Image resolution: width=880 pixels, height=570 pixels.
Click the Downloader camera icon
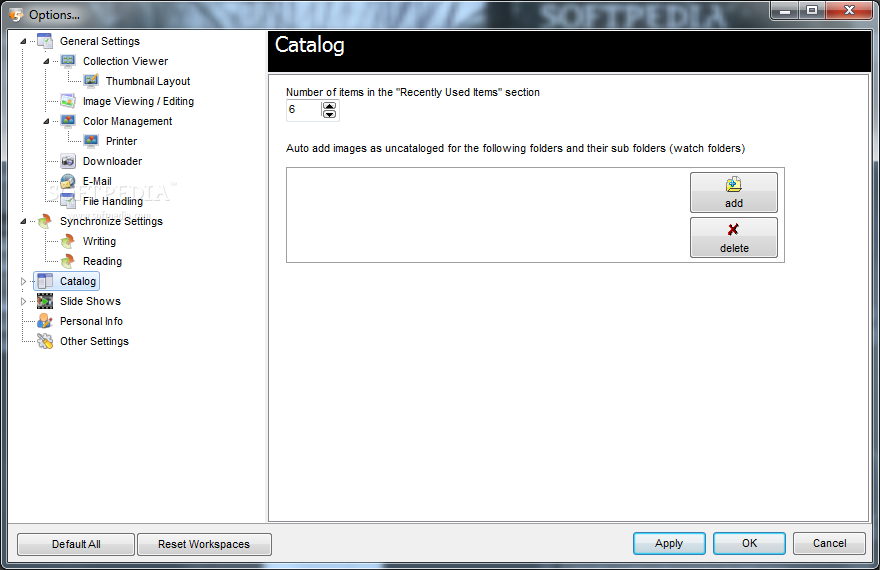[x=68, y=161]
